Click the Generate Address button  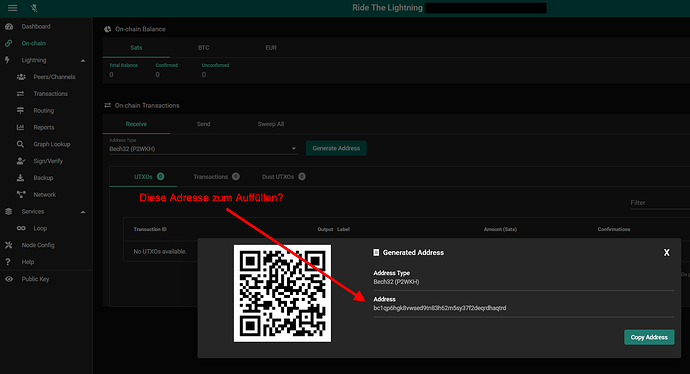(x=336, y=148)
